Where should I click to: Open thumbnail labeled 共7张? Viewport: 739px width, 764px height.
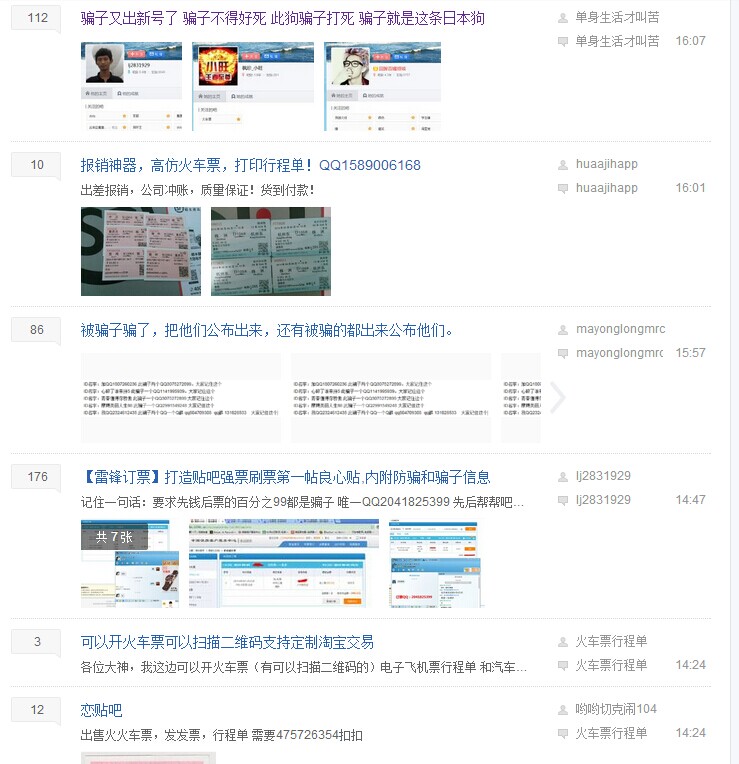(x=130, y=563)
